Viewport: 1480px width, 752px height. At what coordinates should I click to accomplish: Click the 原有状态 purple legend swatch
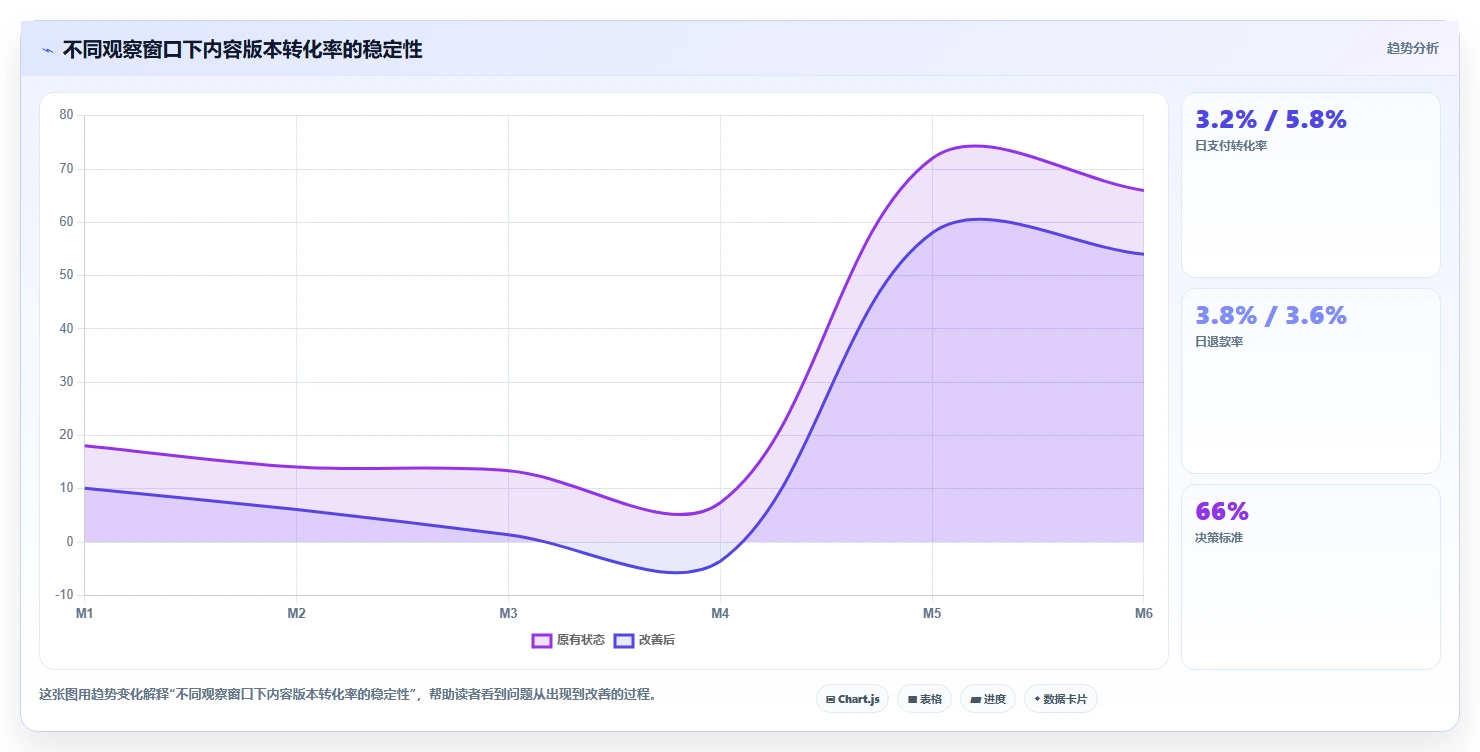[x=542, y=640]
